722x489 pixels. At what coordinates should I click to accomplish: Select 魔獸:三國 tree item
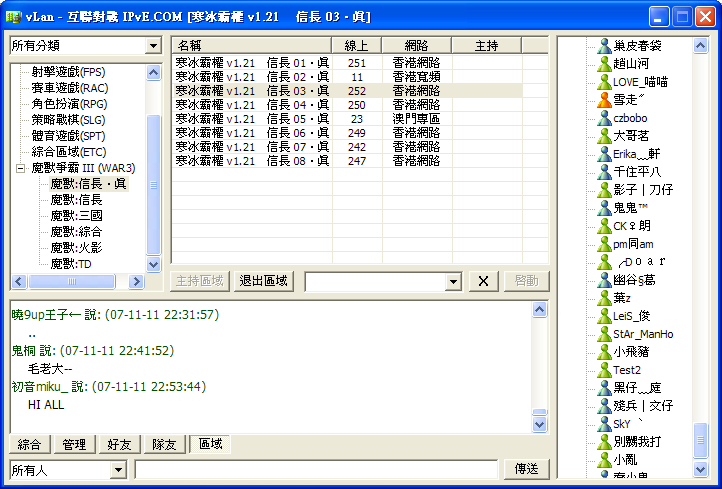point(76,216)
